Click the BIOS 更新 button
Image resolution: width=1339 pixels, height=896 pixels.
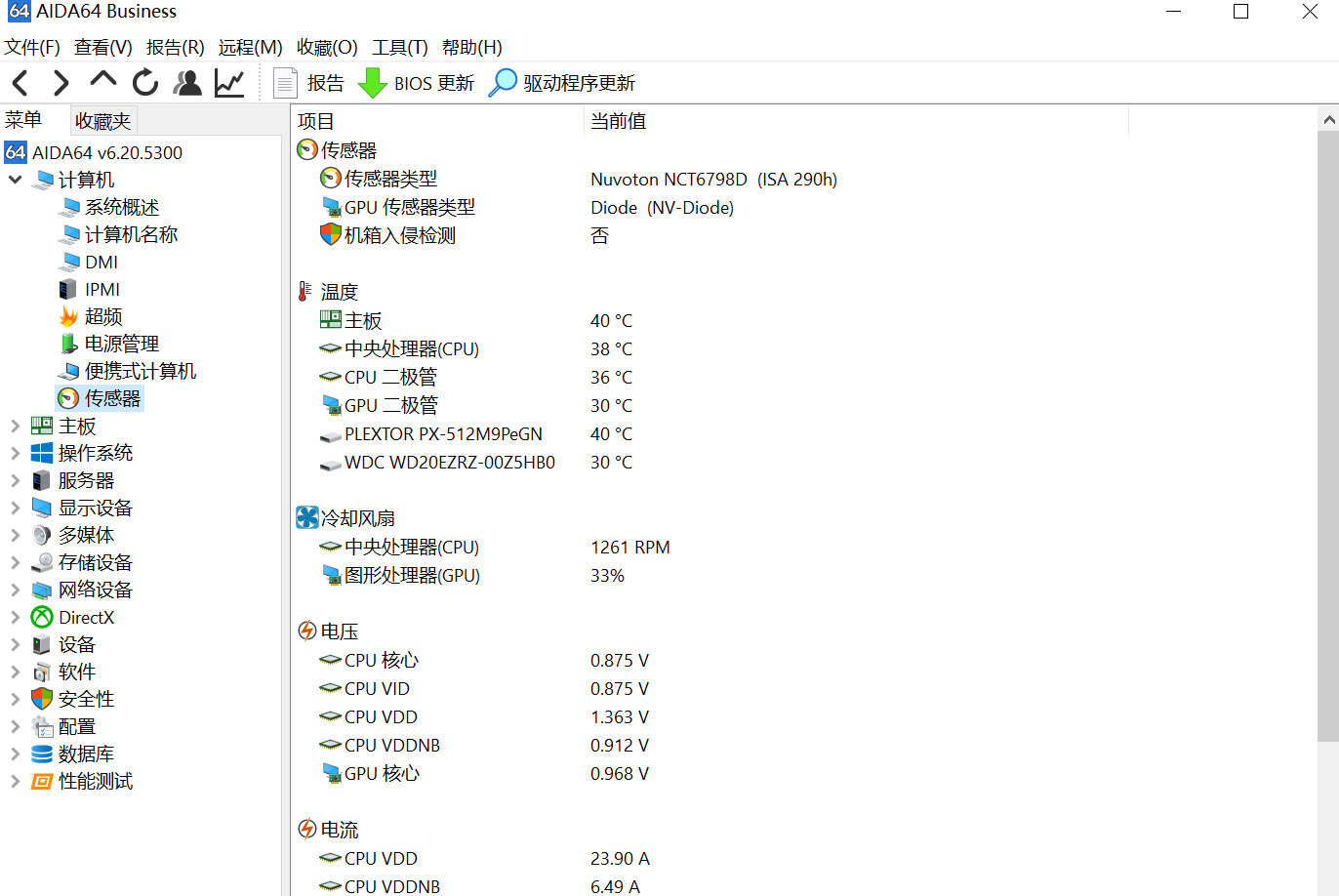click(417, 83)
